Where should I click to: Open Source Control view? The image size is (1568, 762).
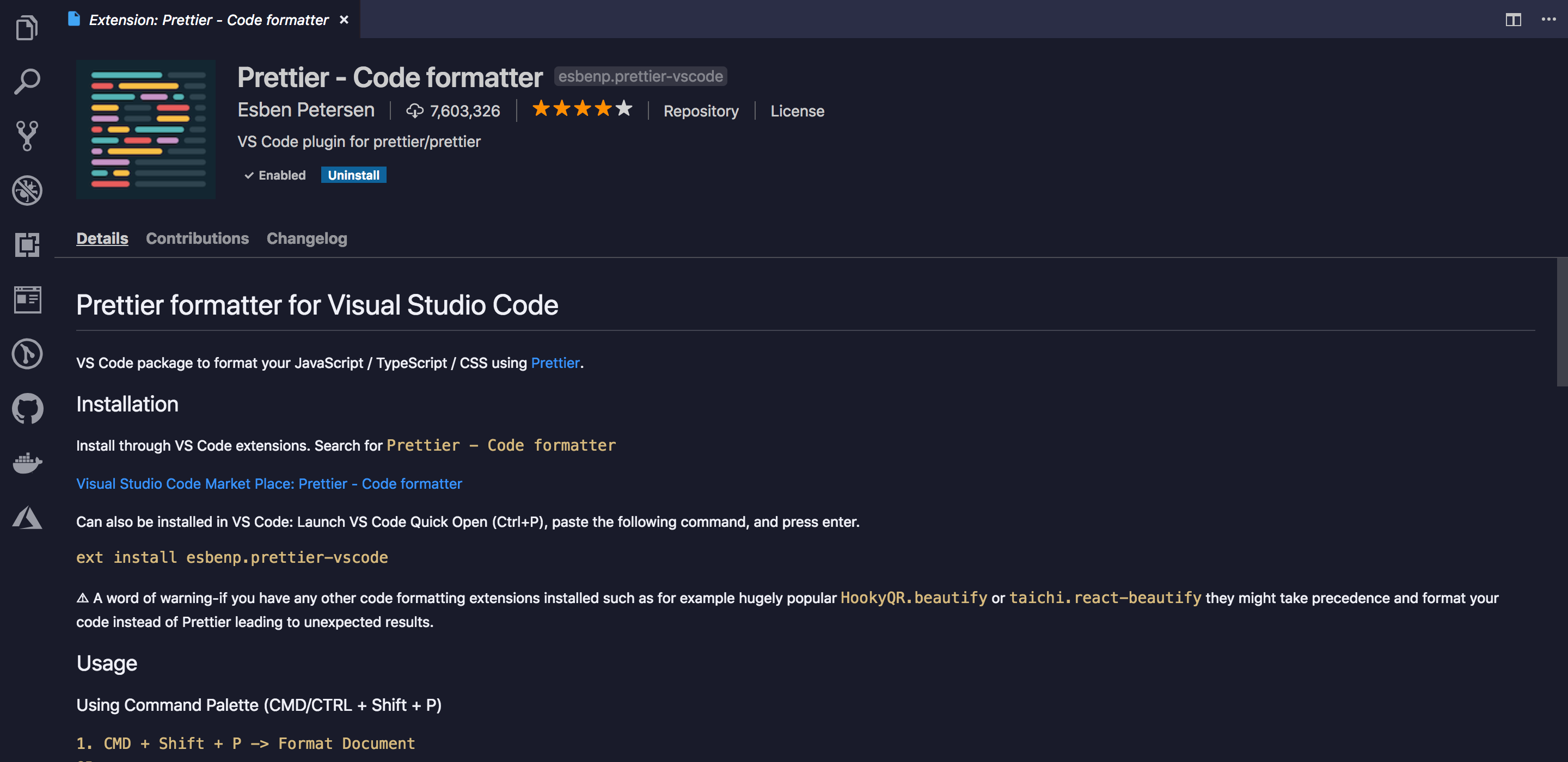point(27,135)
